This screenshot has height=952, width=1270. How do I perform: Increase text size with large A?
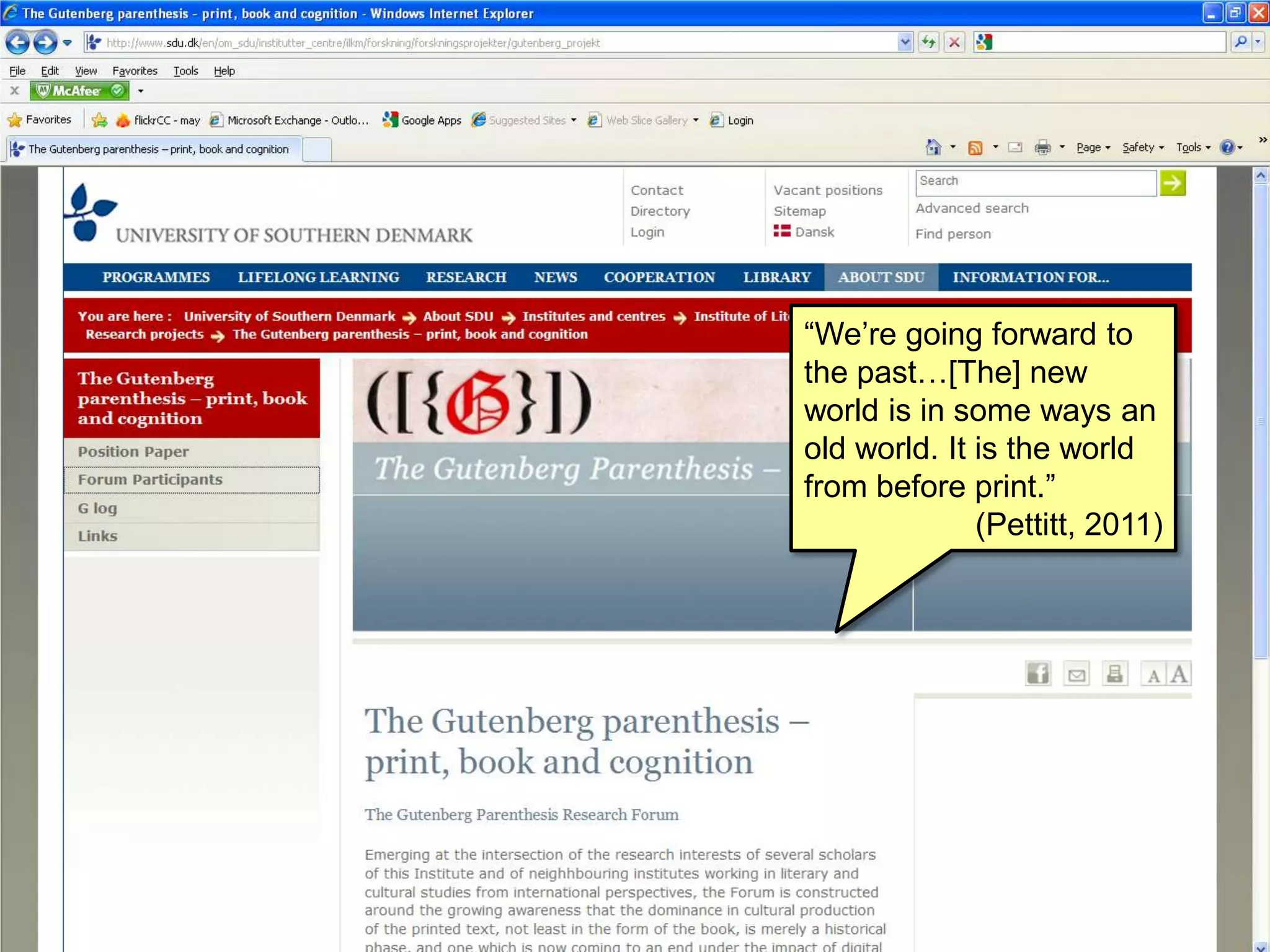coord(1179,674)
